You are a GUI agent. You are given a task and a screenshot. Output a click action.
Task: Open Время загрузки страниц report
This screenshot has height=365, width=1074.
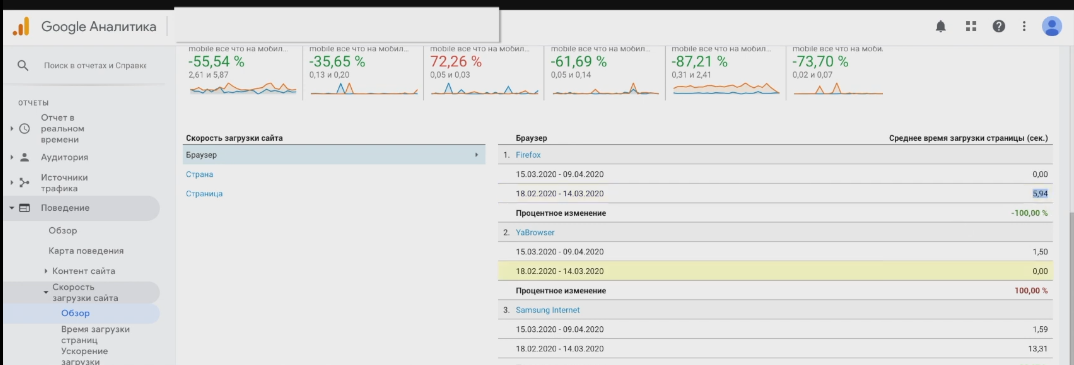point(95,334)
